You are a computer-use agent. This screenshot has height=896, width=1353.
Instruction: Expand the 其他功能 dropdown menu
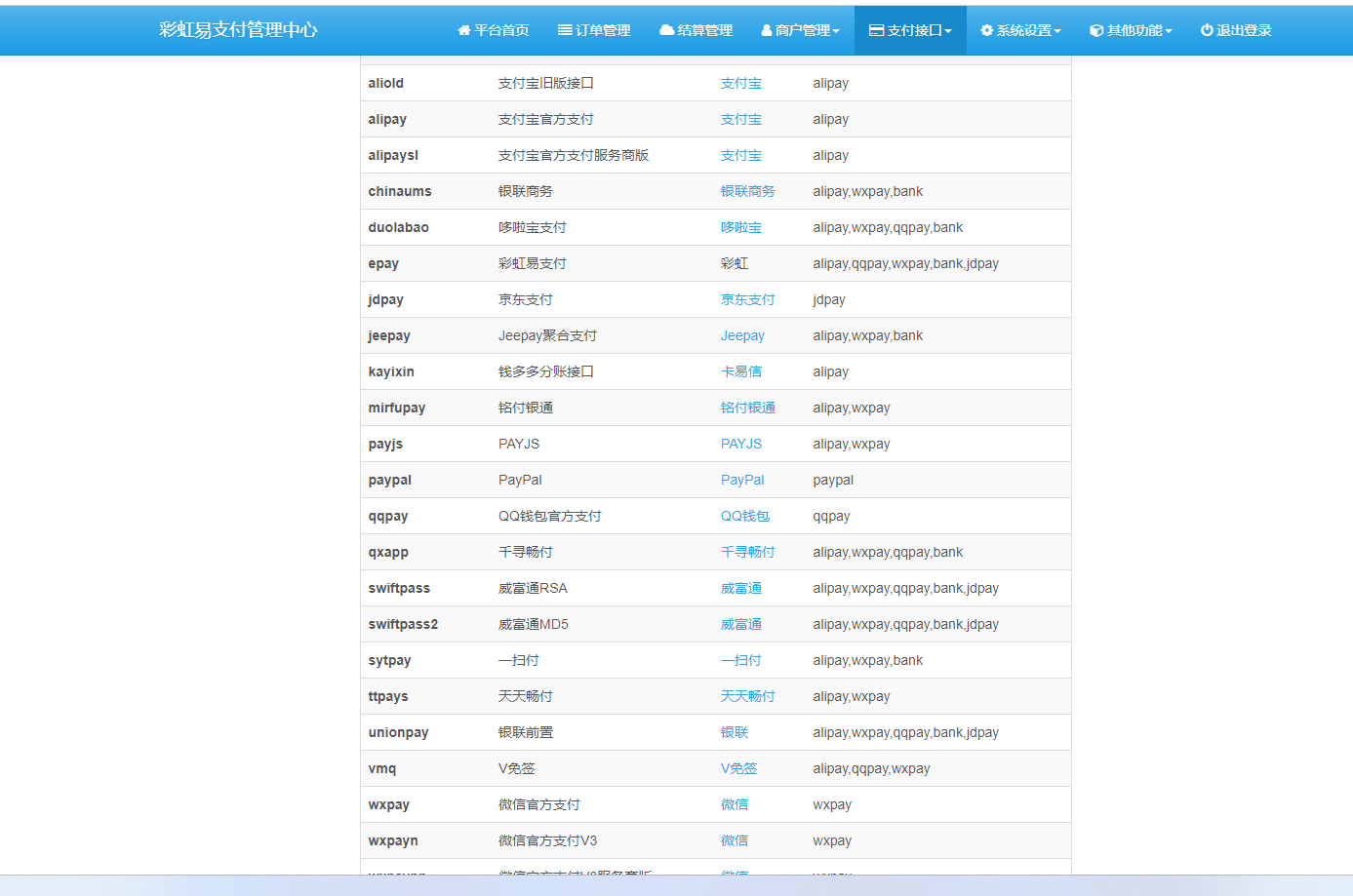(1131, 30)
